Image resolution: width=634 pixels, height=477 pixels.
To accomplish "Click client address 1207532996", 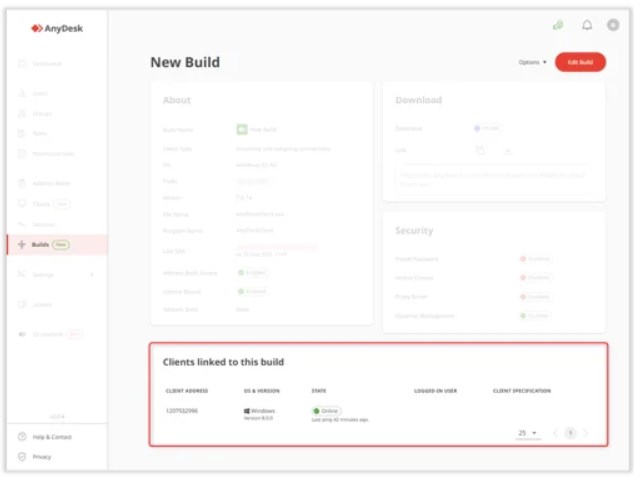I will [182, 411].
